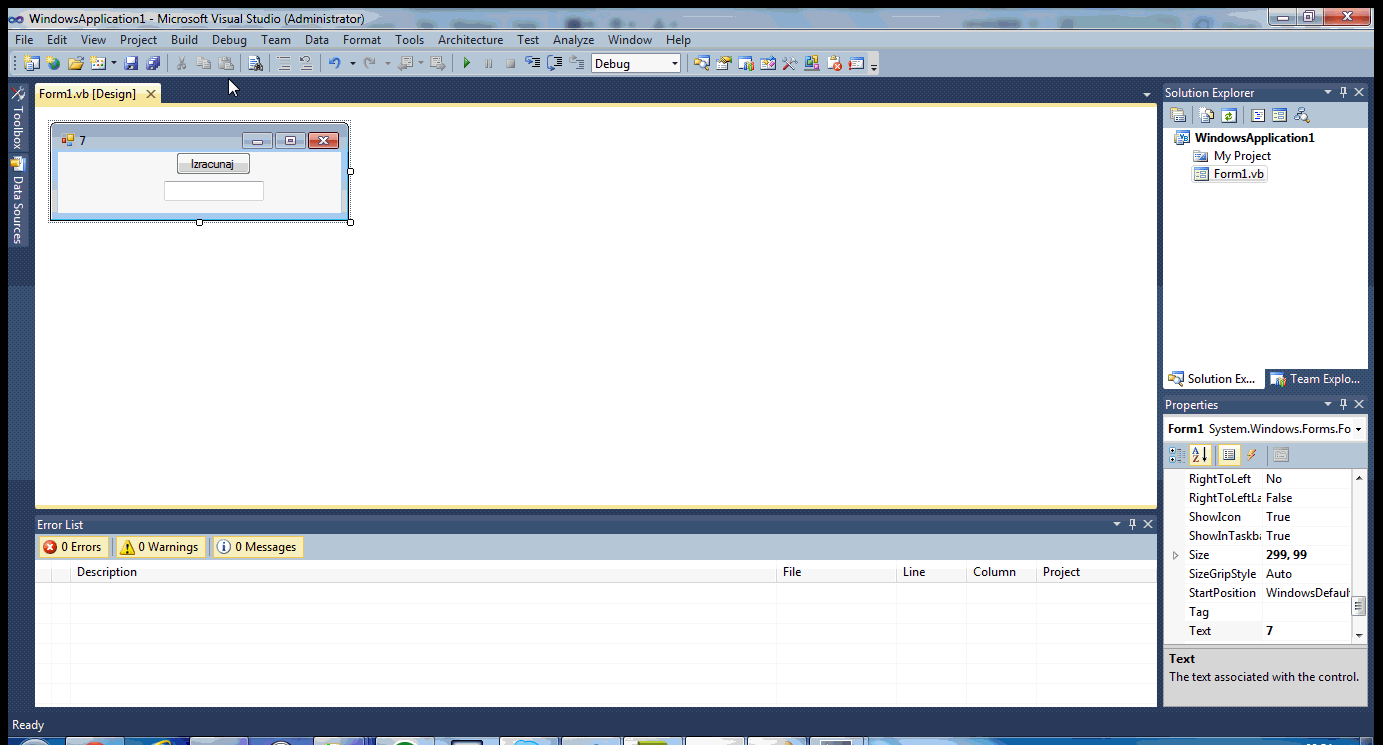The height and width of the screenshot is (745, 1383).
Task: Toggle Categorized view in Properties panel
Action: [x=1177, y=455]
